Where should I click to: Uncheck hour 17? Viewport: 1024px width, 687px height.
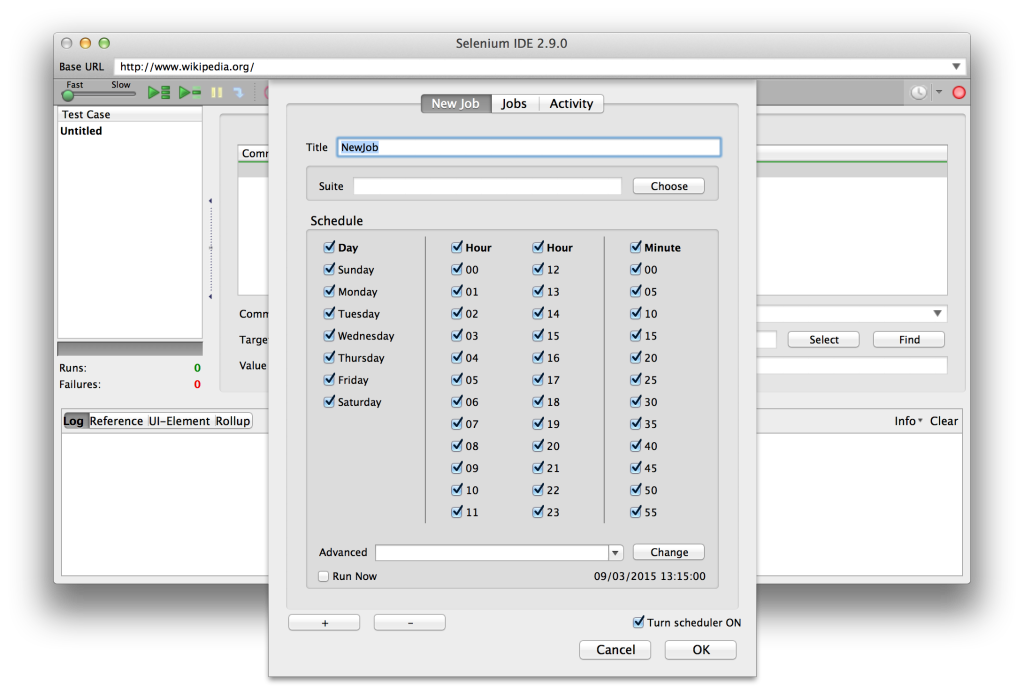(537, 379)
